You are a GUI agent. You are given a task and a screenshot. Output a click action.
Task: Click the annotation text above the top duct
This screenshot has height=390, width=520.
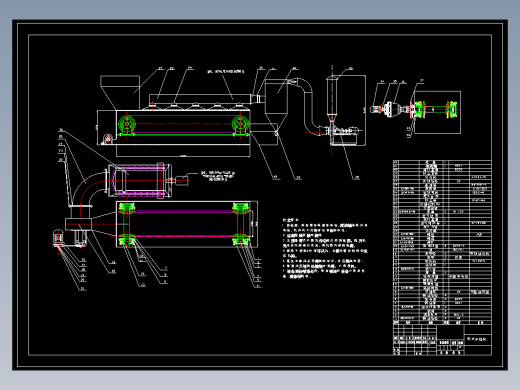tap(226, 71)
